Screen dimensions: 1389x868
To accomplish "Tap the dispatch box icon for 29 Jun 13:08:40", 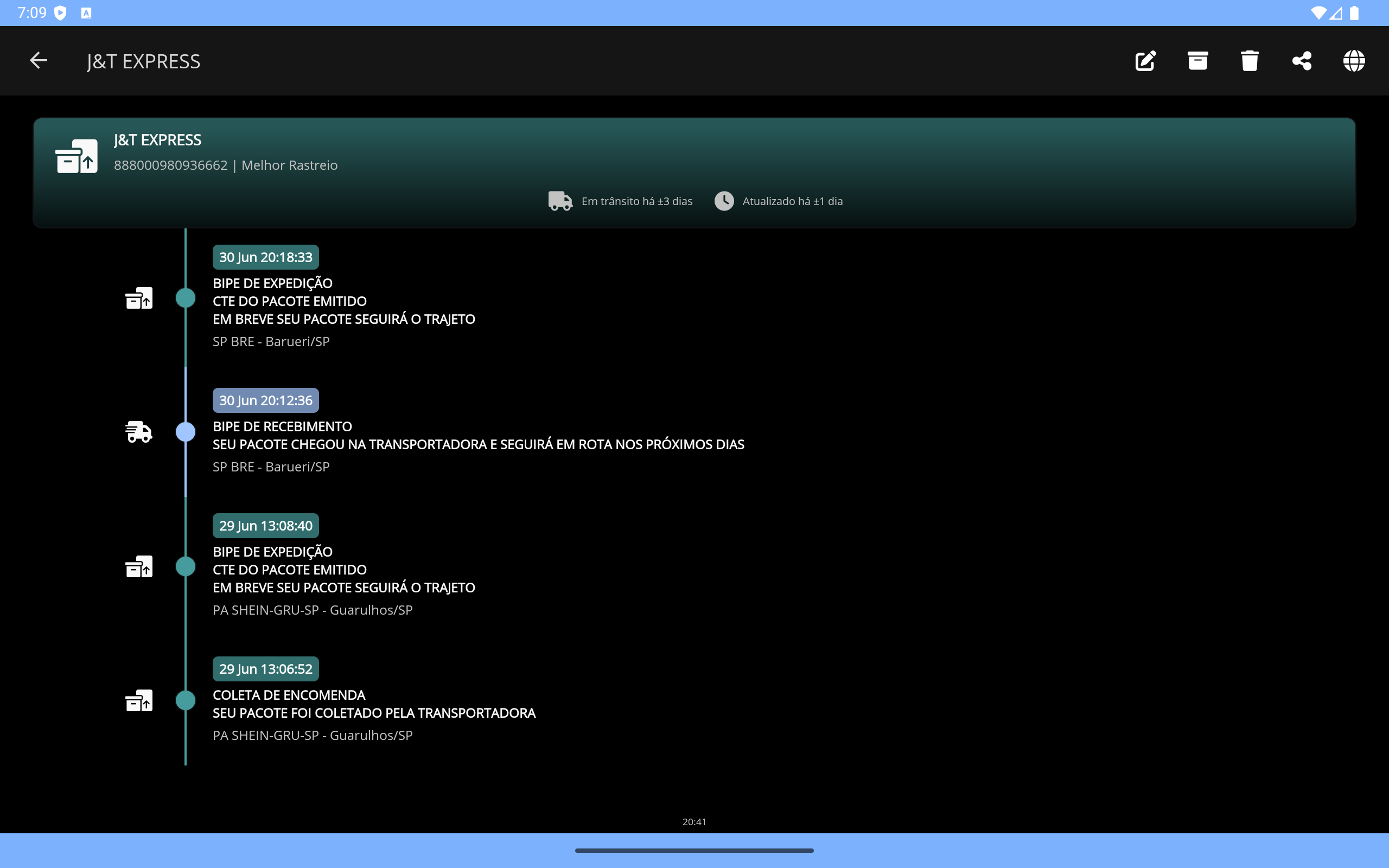I will click(139, 566).
